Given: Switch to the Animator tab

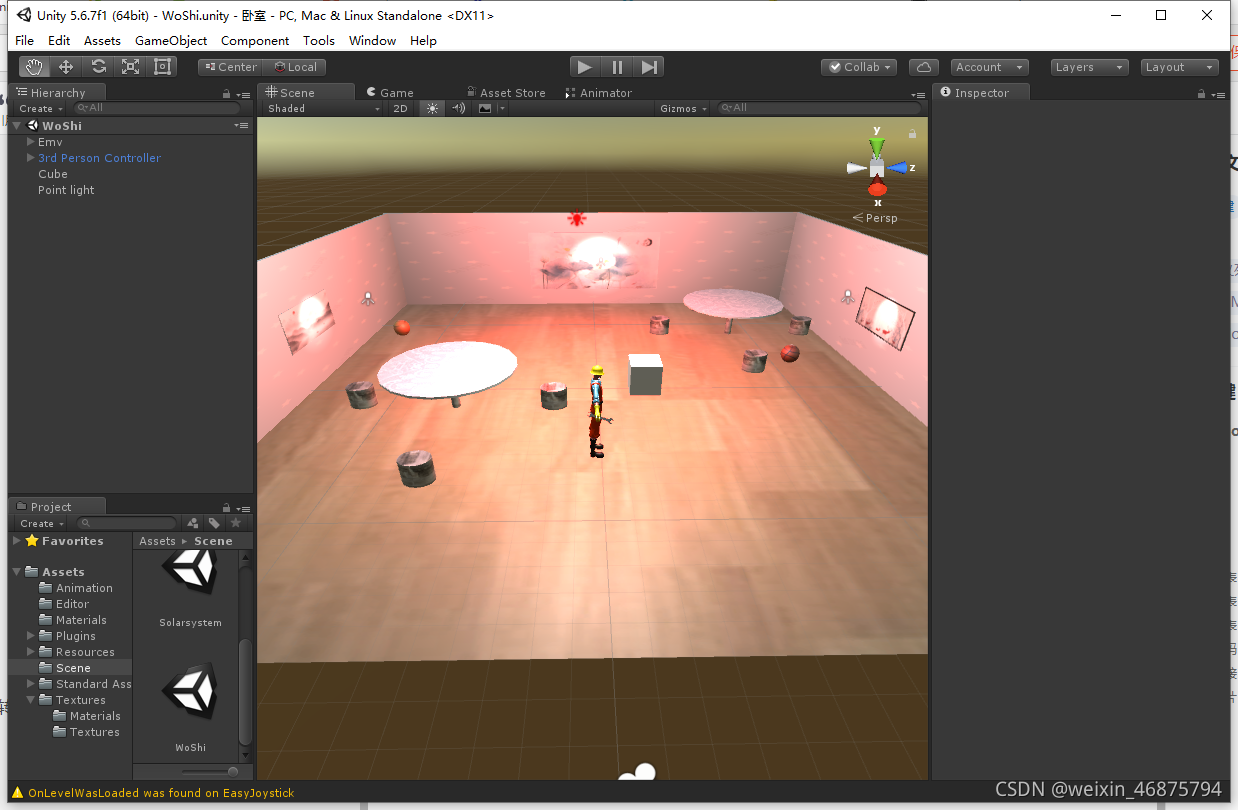Looking at the screenshot, I should 598,92.
